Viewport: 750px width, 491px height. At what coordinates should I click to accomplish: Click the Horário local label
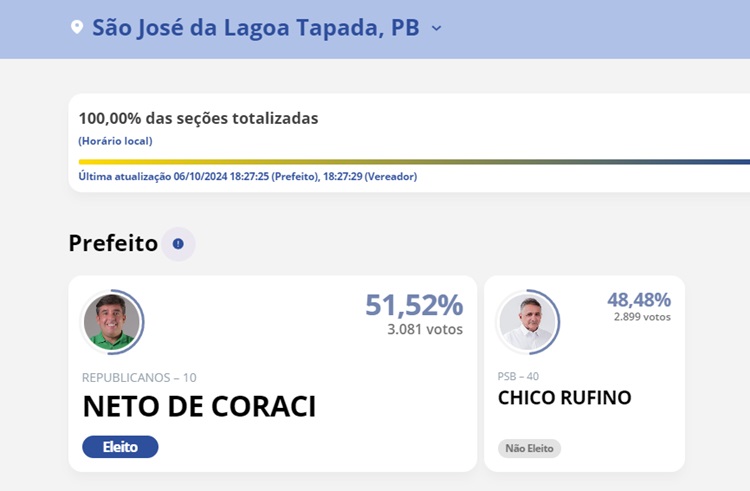click(x=115, y=141)
